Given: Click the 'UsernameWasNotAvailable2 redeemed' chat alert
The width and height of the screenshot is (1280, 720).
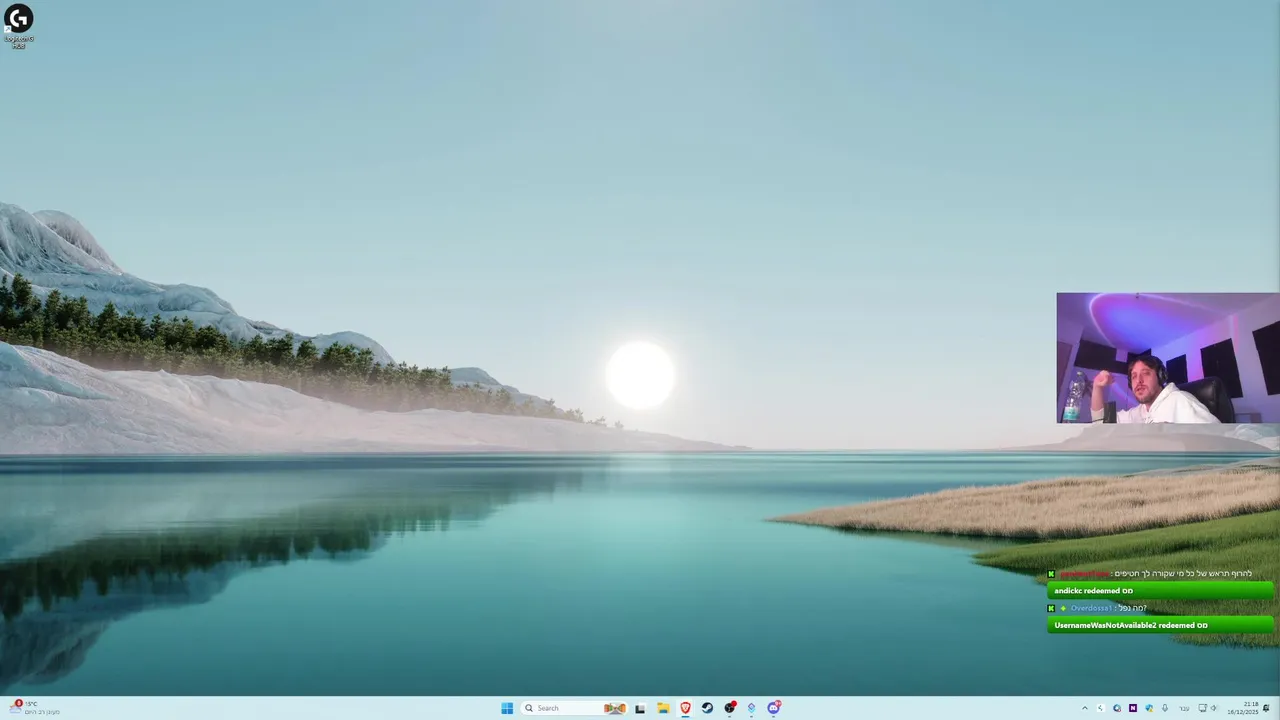Looking at the screenshot, I should [1160, 625].
